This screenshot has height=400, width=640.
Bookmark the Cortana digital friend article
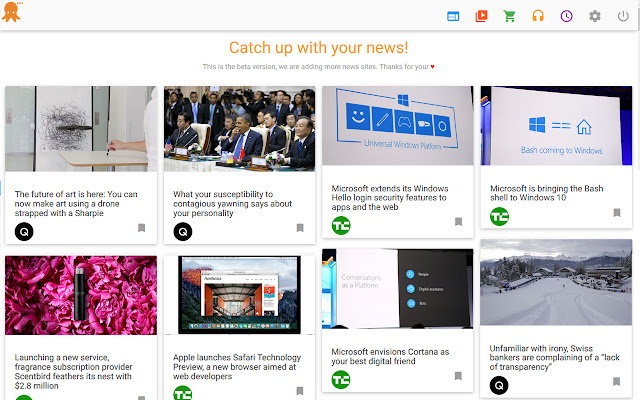click(x=458, y=376)
